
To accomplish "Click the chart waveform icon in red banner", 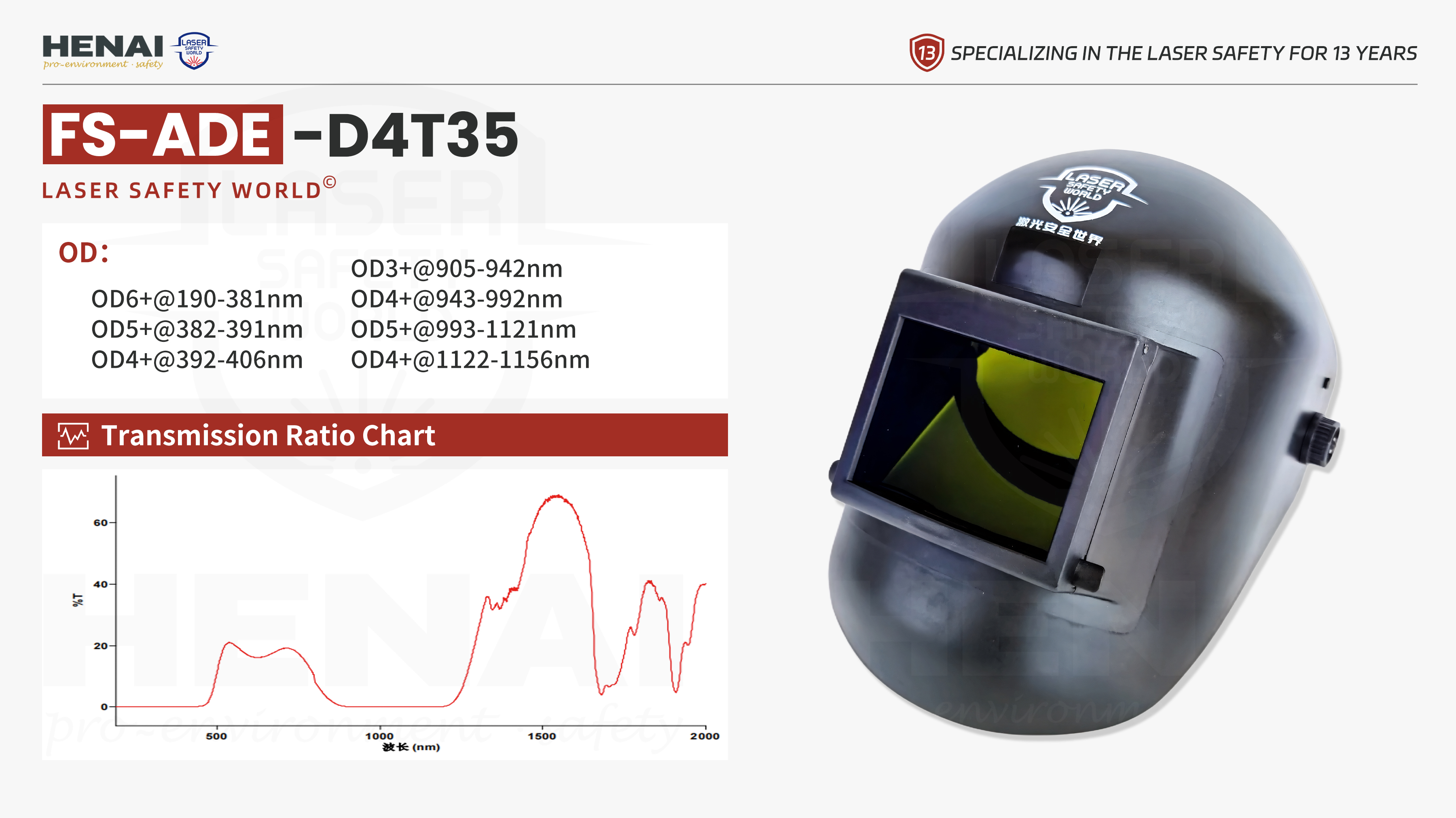I will click(73, 436).
